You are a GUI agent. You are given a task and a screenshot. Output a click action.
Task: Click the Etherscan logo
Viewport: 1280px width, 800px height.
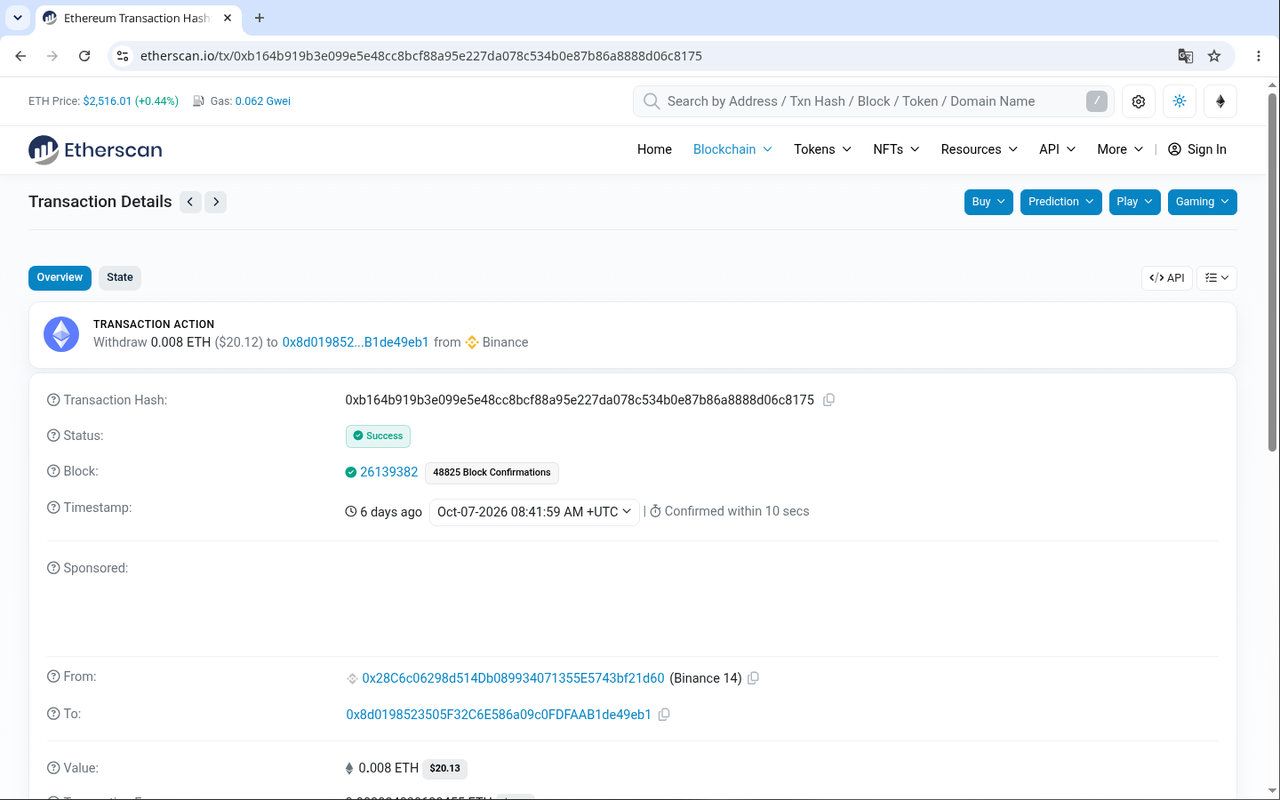coord(95,150)
